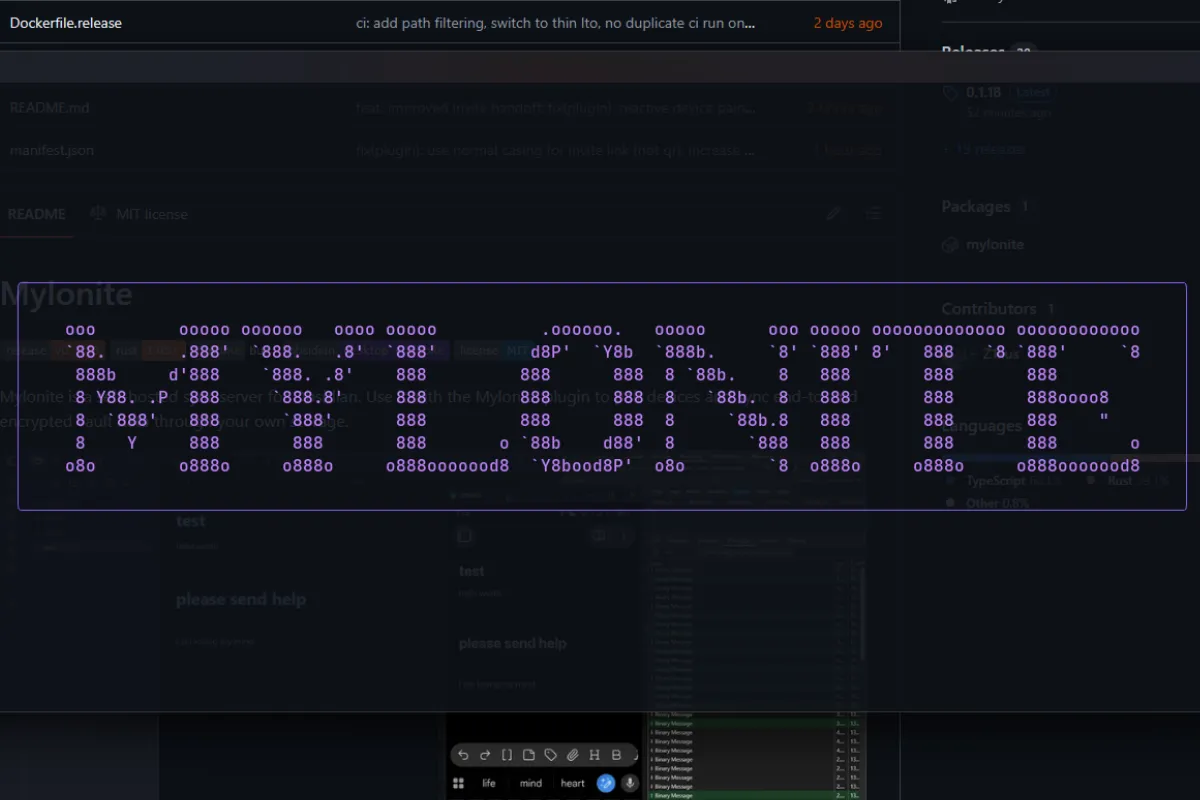Click the brackets icon in the editor toolbar

coord(507,755)
